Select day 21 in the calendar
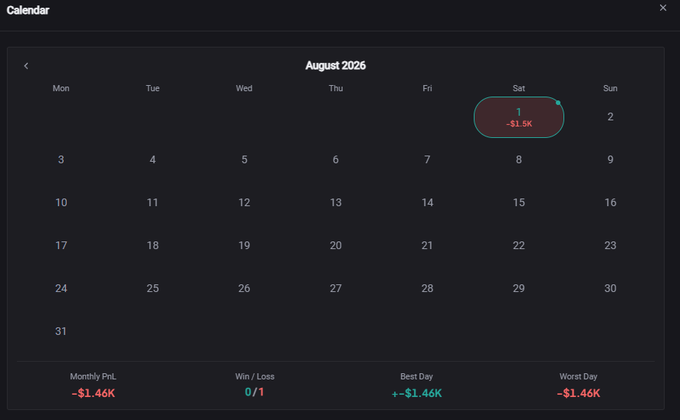Viewport: 680px width, 420px height. (x=427, y=246)
